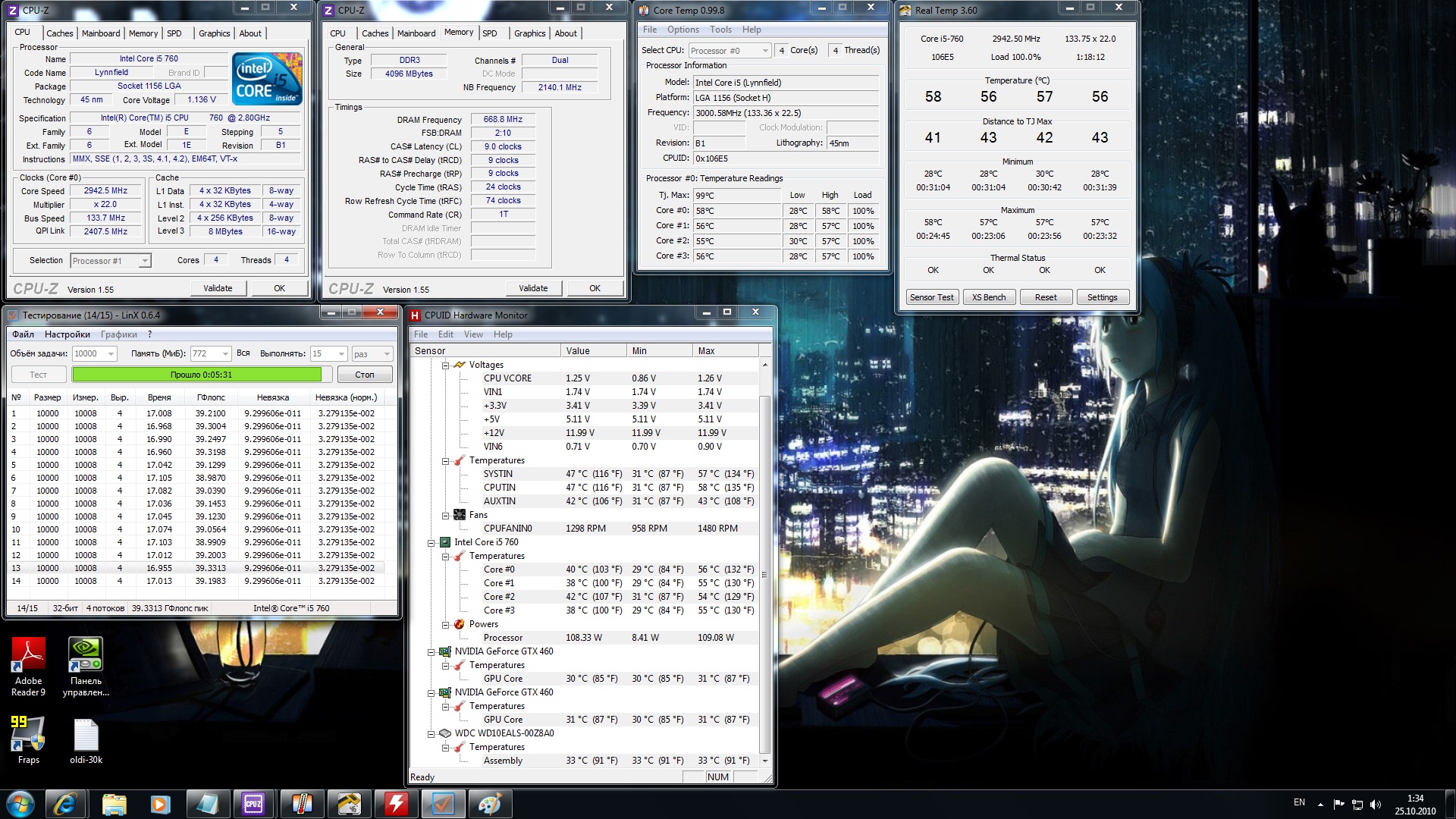Collapse the Voltages node in HWMonitor
This screenshot has height=819, width=1456.
[x=446, y=365]
